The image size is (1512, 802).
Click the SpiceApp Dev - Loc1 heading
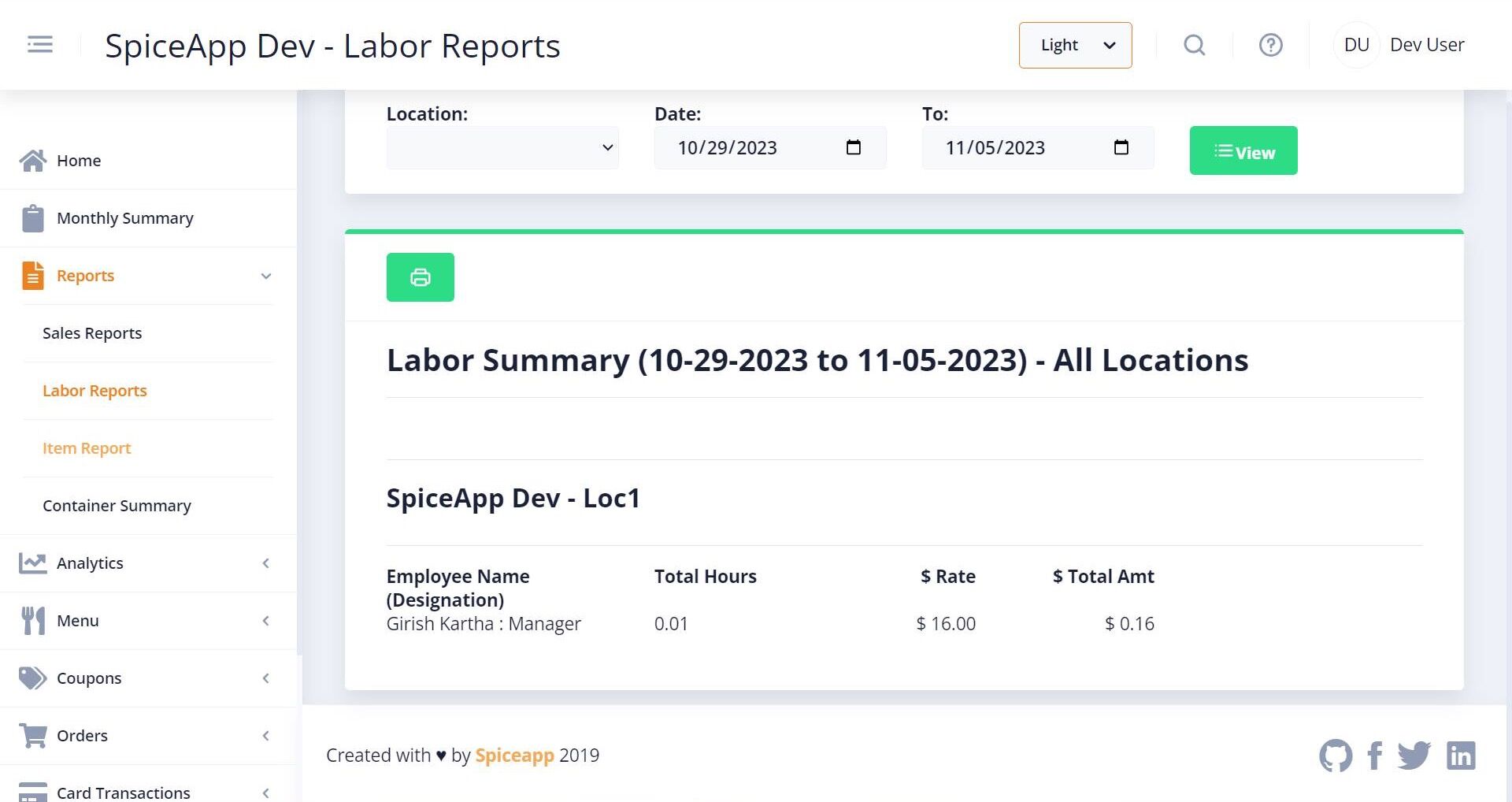[513, 498]
